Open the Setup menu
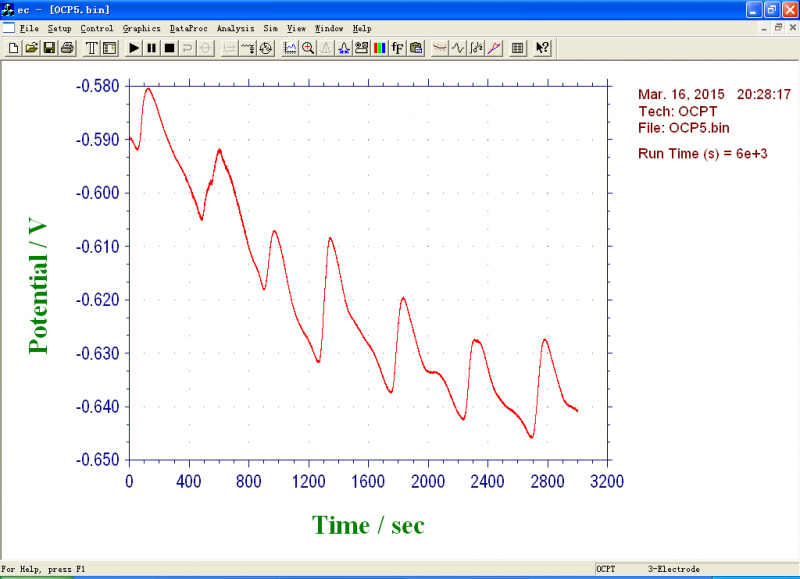This screenshot has width=800, height=579. pos(60,29)
